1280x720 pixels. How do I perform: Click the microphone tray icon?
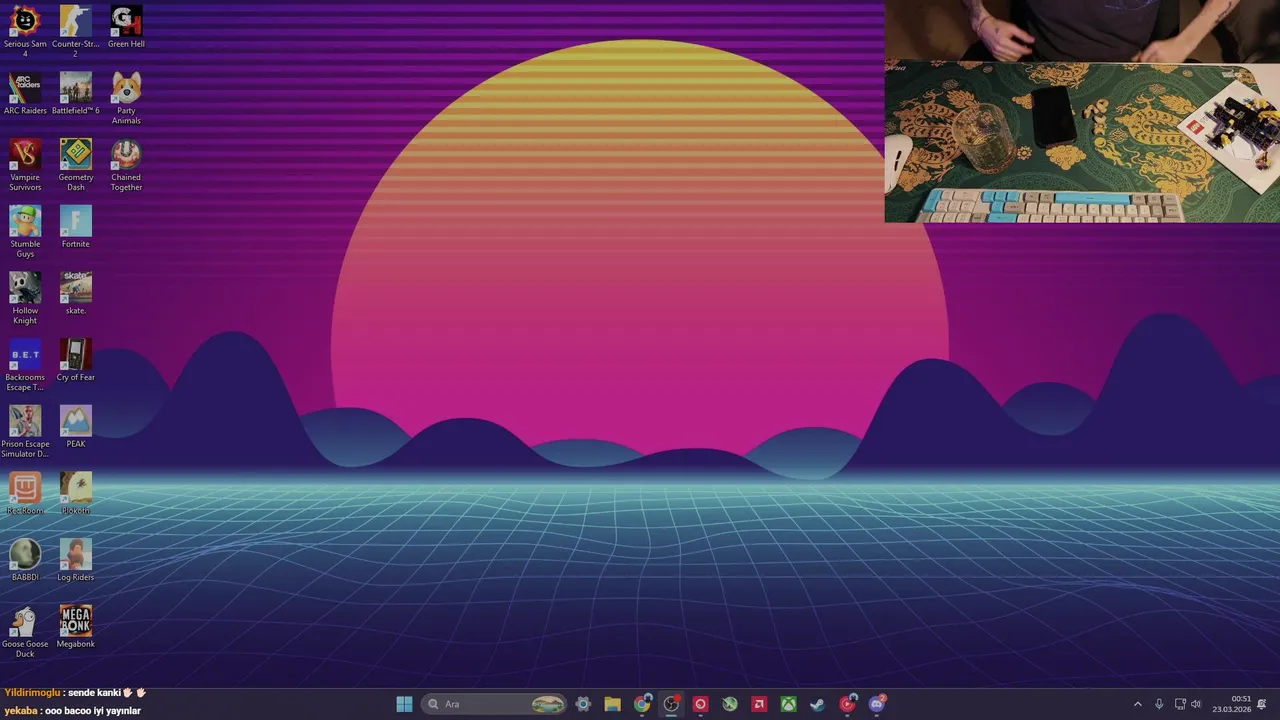pos(1159,704)
